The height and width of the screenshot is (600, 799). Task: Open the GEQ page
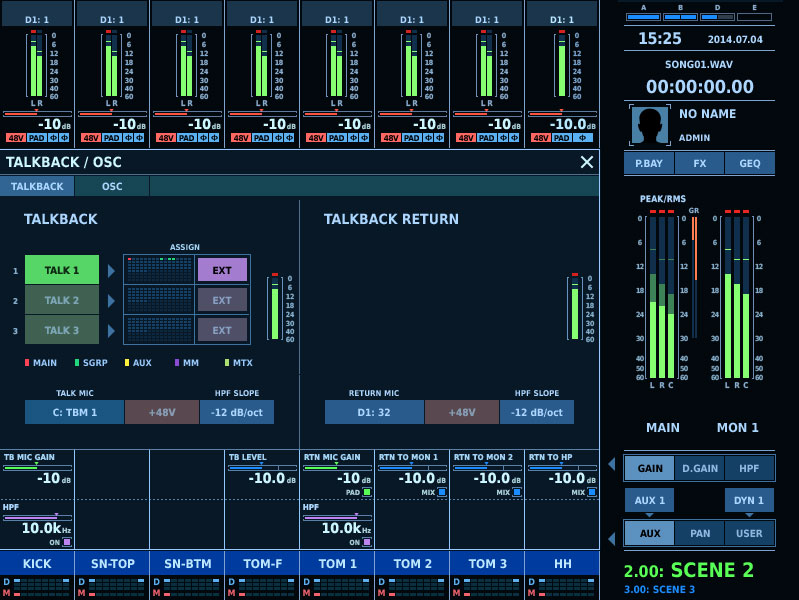(749, 163)
